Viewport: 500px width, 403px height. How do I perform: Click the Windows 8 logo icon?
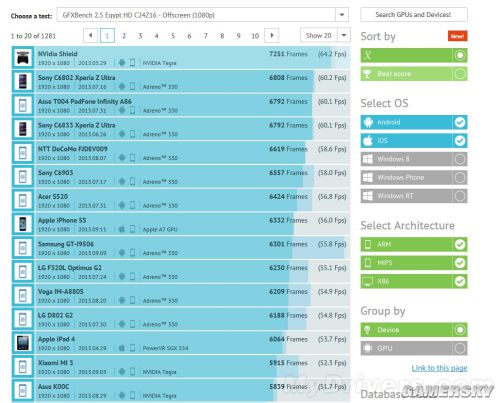tap(368, 159)
